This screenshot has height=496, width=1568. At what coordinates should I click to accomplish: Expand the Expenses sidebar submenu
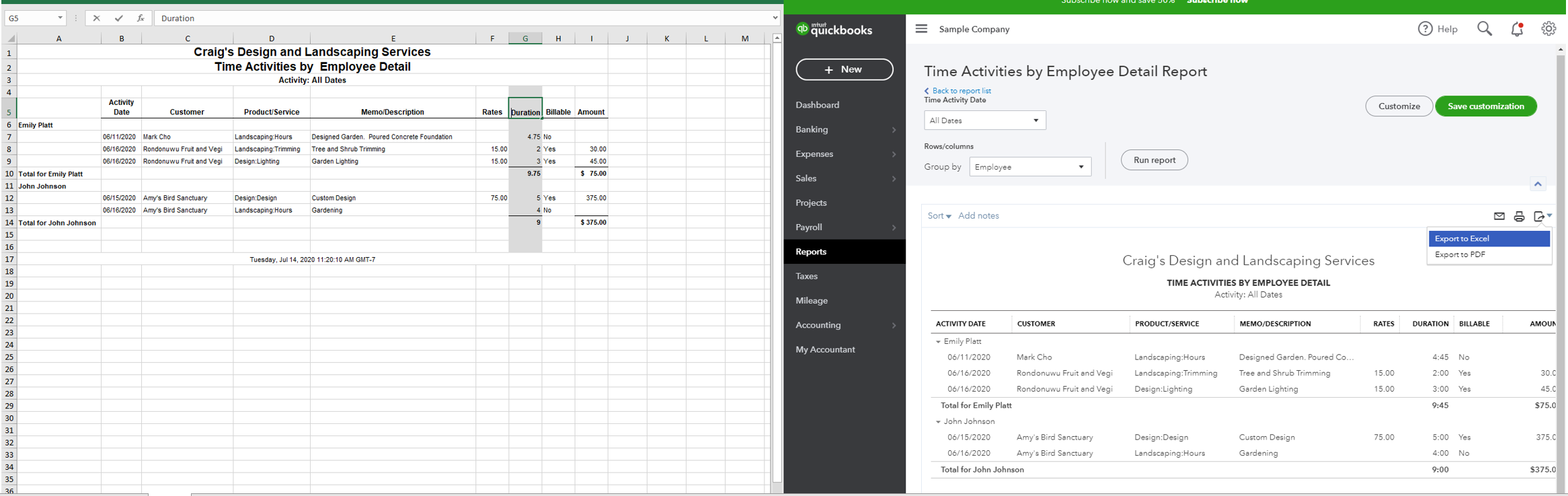coord(894,154)
